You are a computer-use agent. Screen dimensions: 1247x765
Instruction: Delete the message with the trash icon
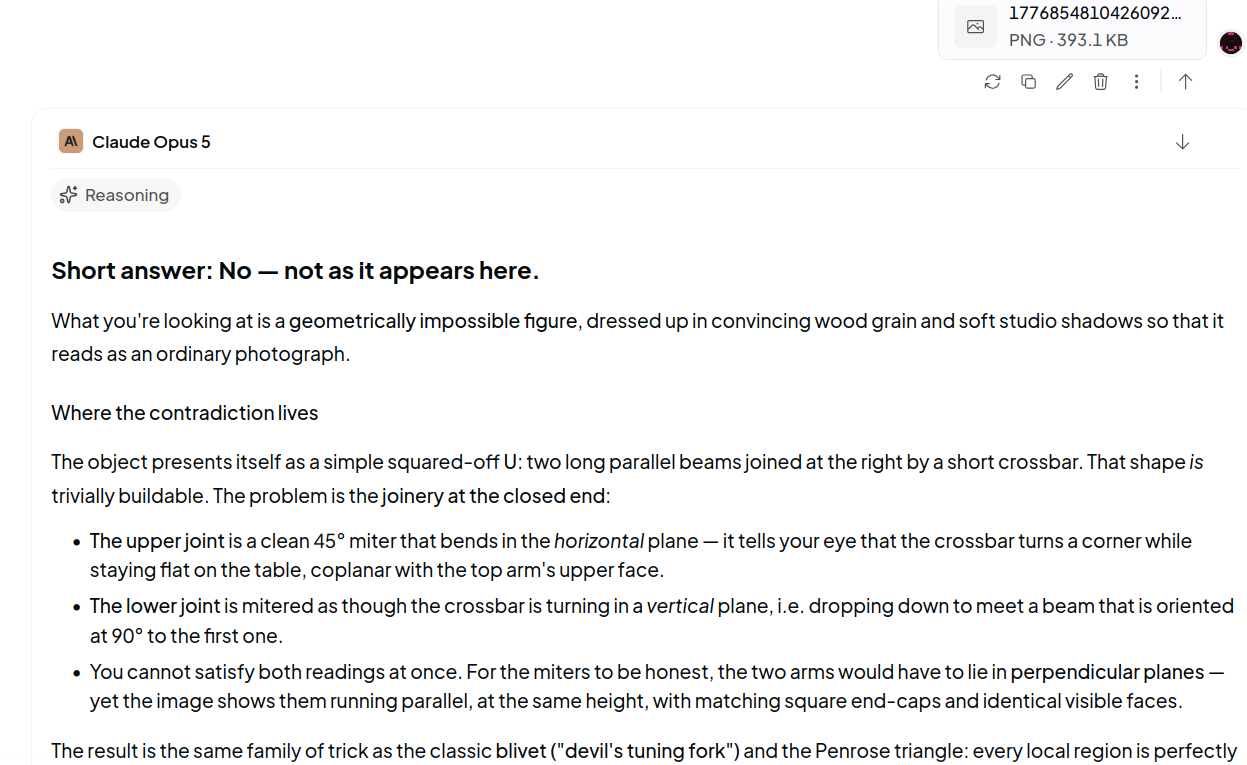(1100, 82)
